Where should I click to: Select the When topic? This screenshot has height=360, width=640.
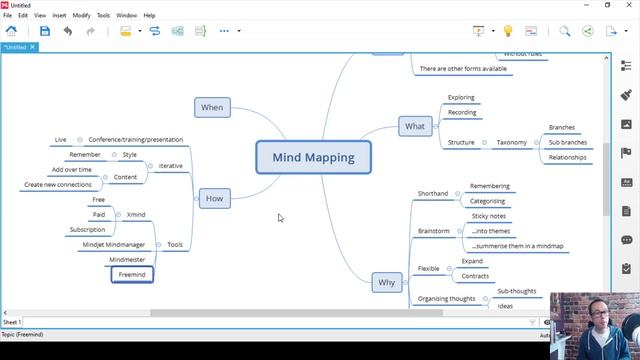point(212,107)
